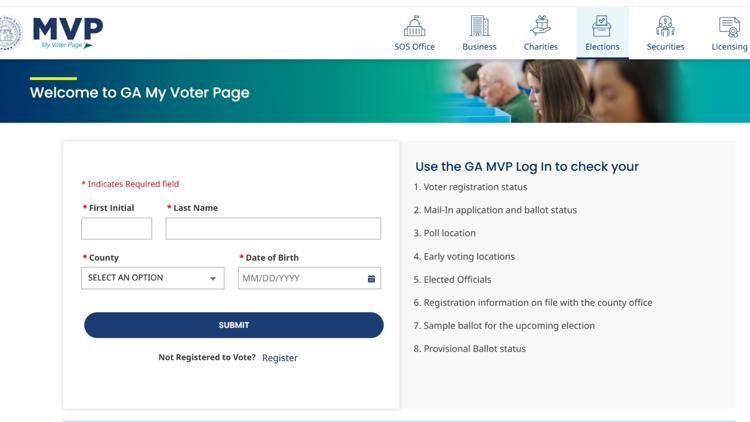Screen dimensions: 750x422
Task: Click the Charities hand icon
Action: [541, 26]
